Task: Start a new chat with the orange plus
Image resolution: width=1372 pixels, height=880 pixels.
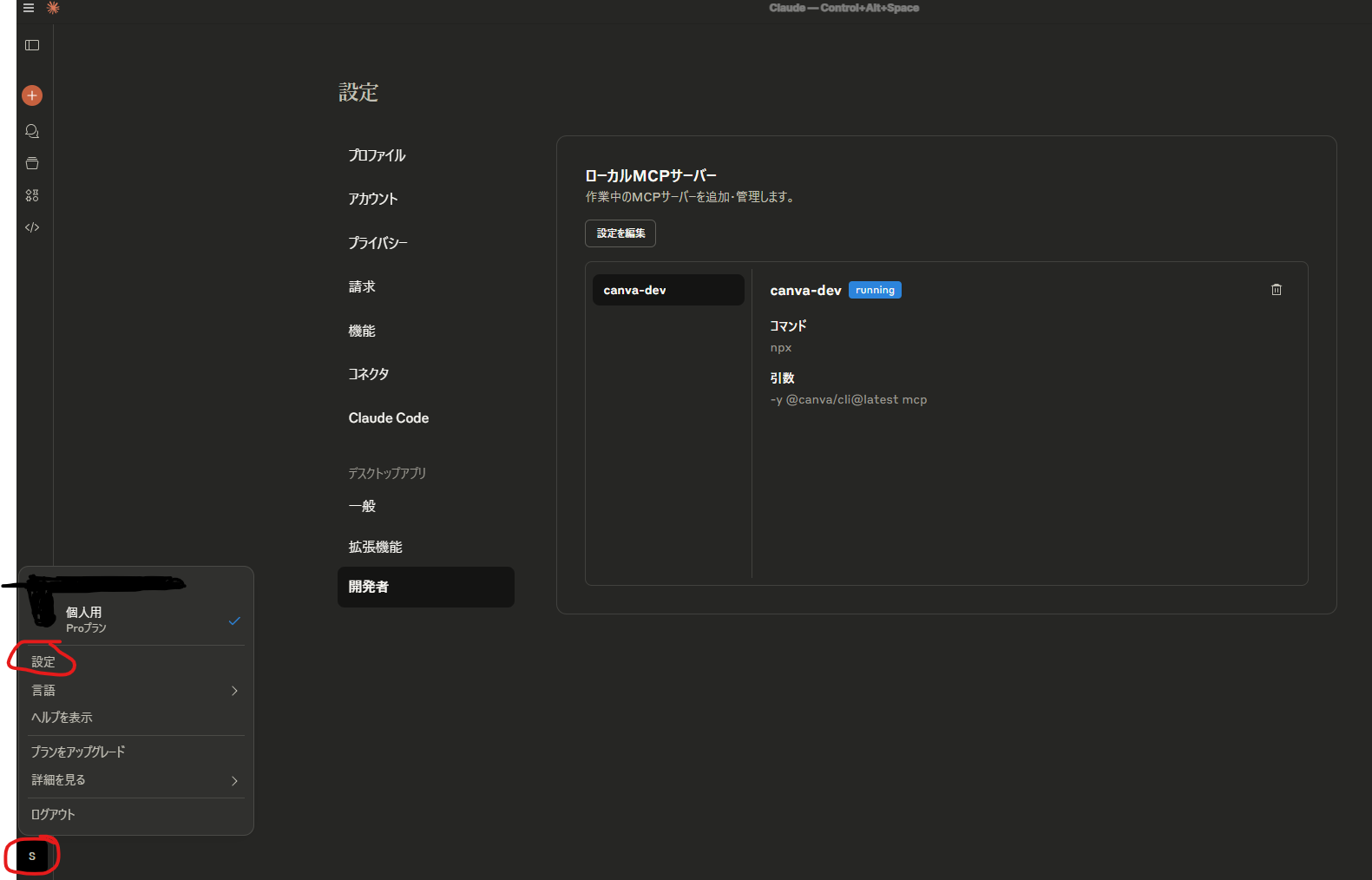Action: (32, 95)
